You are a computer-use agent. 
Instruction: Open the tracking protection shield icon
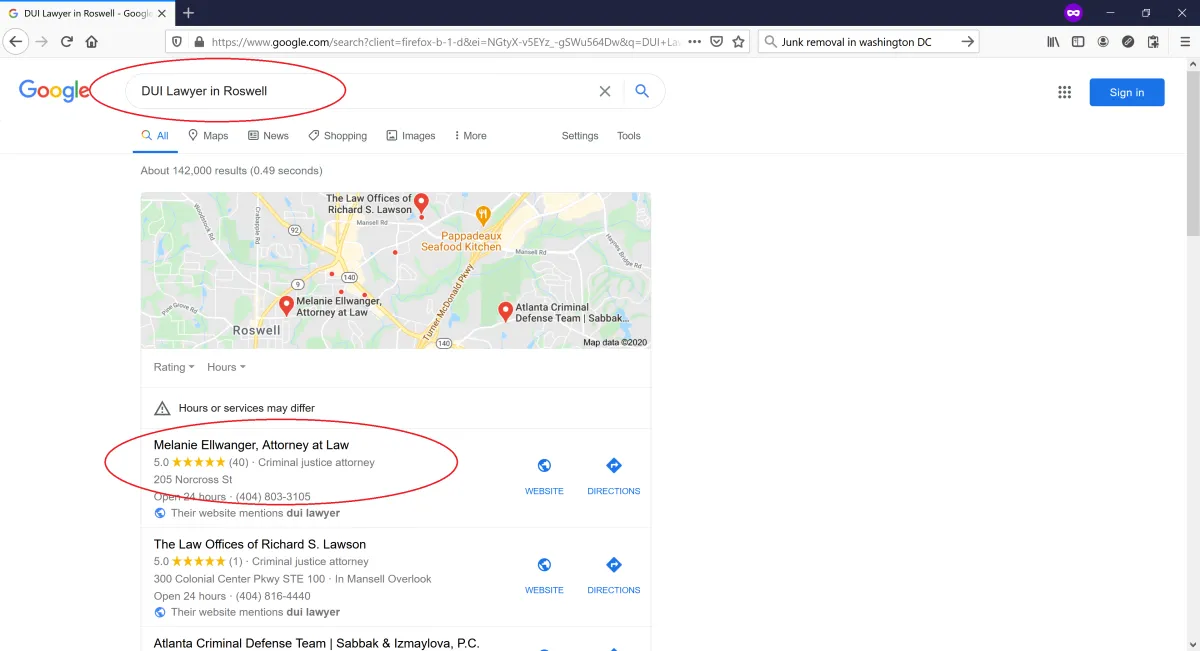pyautogui.click(x=177, y=42)
